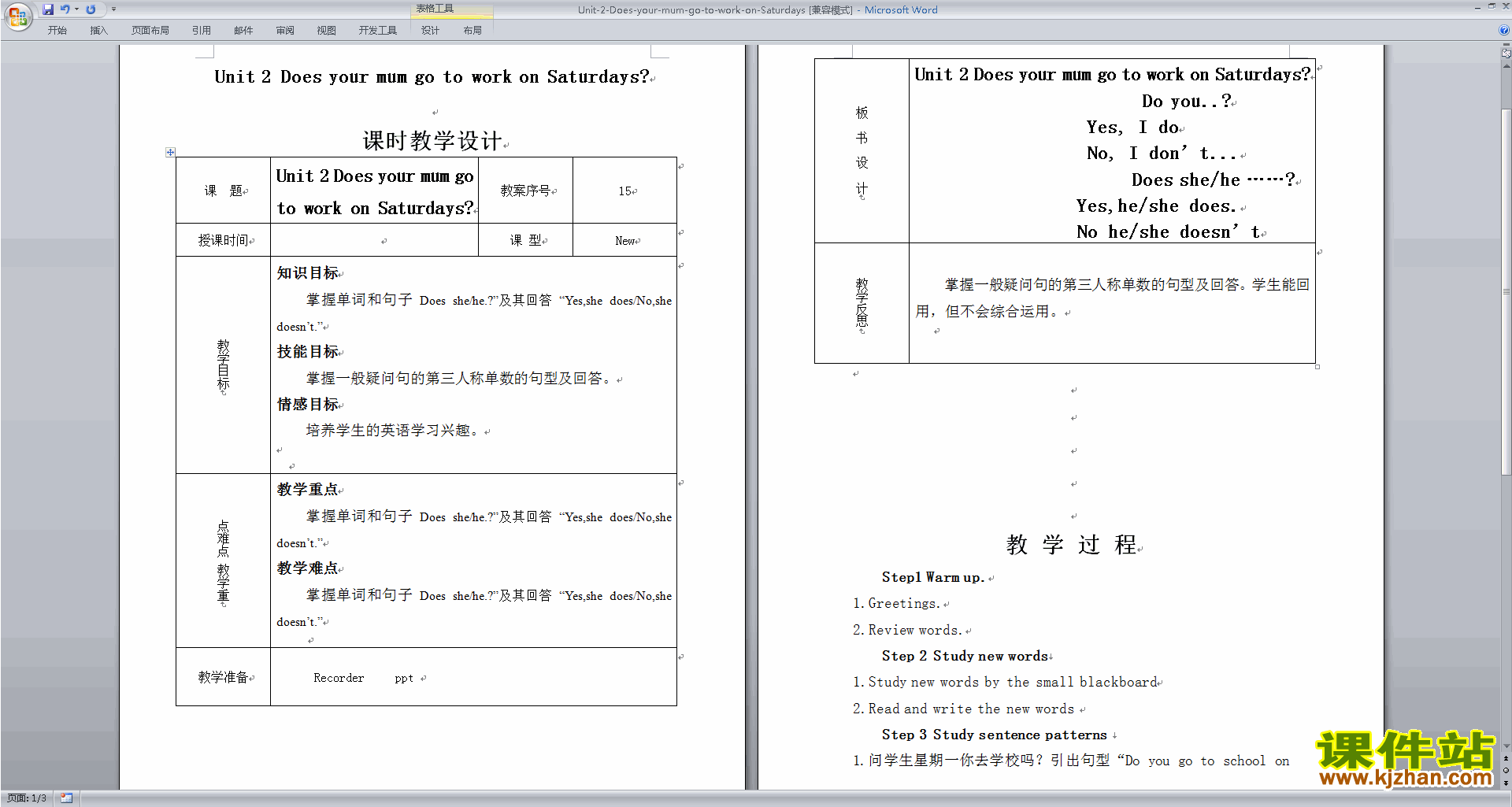The width and height of the screenshot is (1512, 807).
Task: Click the table move handle on page one
Action: [x=170, y=152]
